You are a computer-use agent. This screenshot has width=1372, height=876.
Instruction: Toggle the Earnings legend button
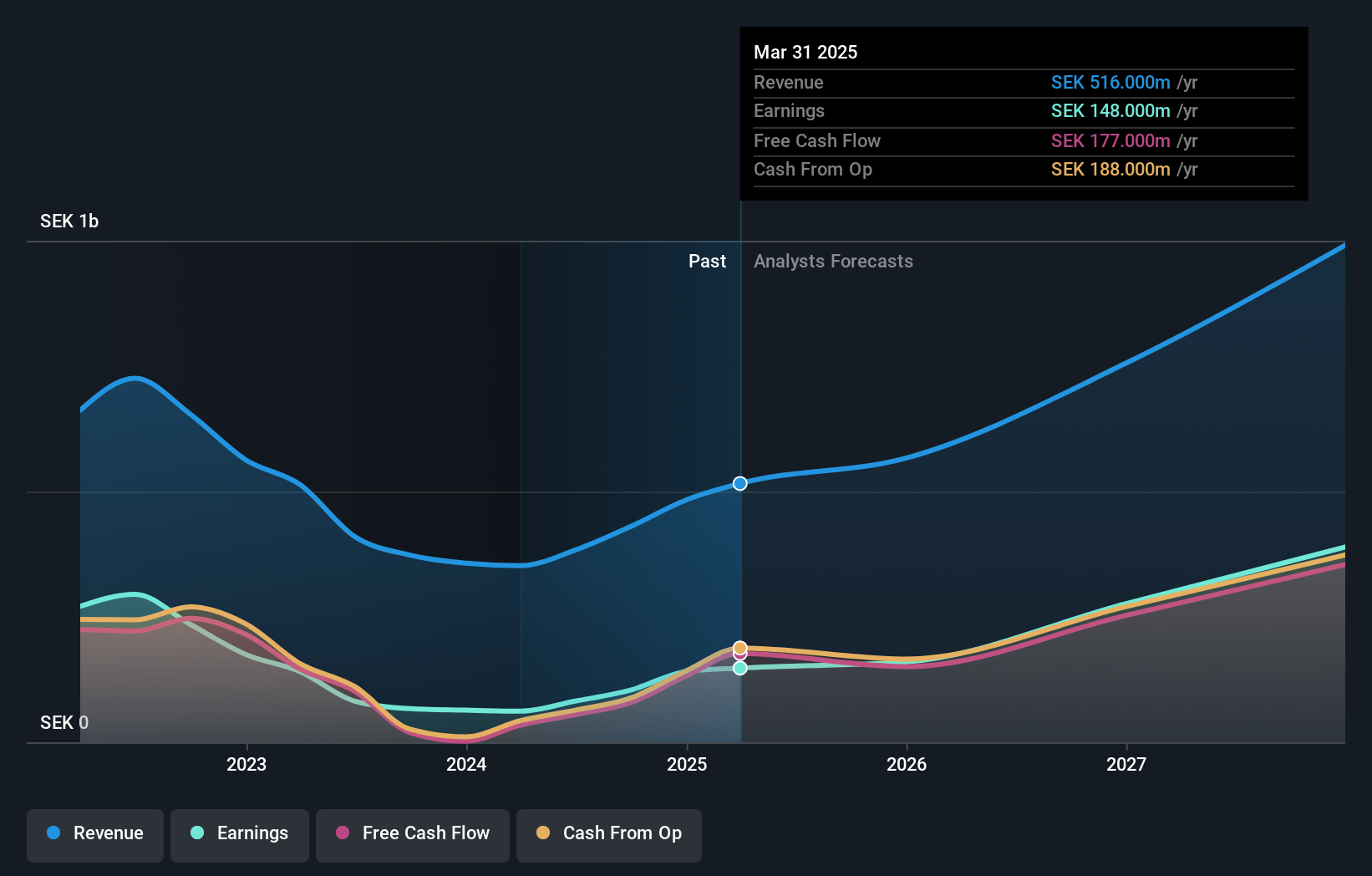240,835
